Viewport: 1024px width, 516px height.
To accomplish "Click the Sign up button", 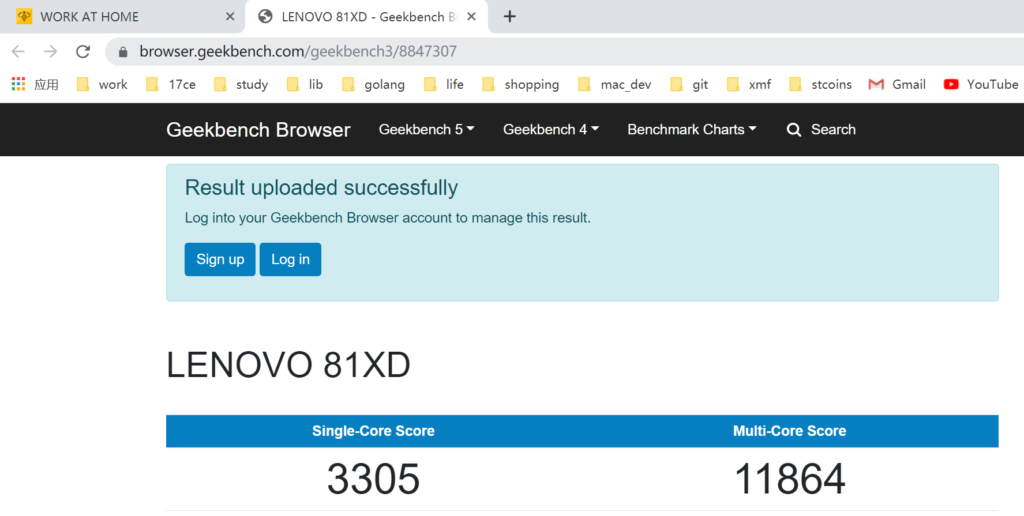I will (x=220, y=259).
